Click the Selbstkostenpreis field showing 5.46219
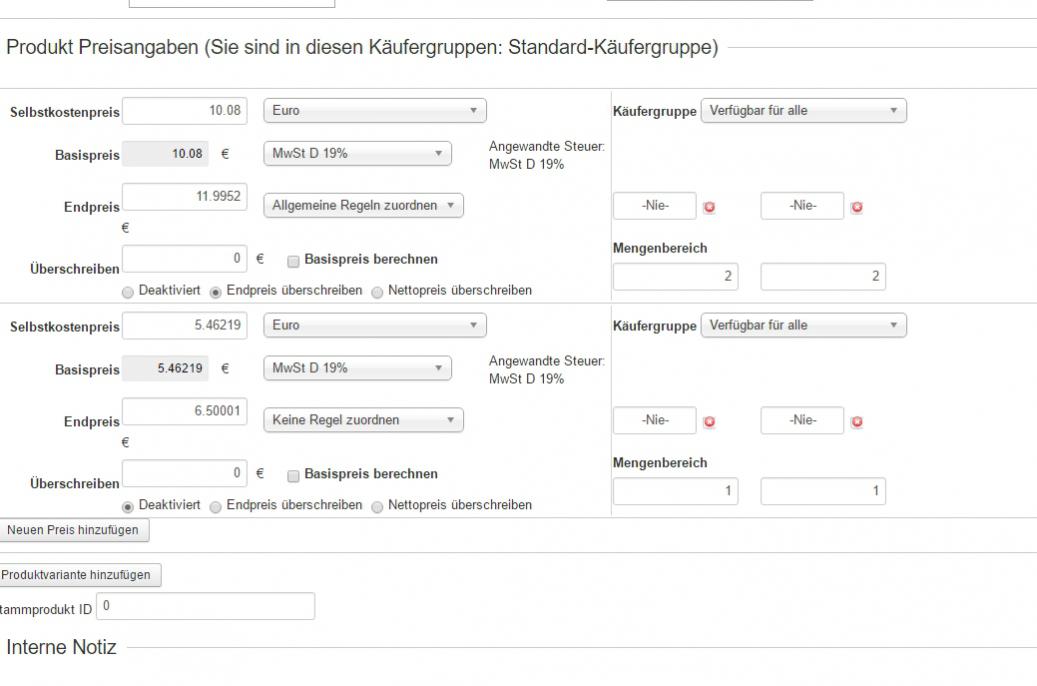1037x686 pixels. 184,325
